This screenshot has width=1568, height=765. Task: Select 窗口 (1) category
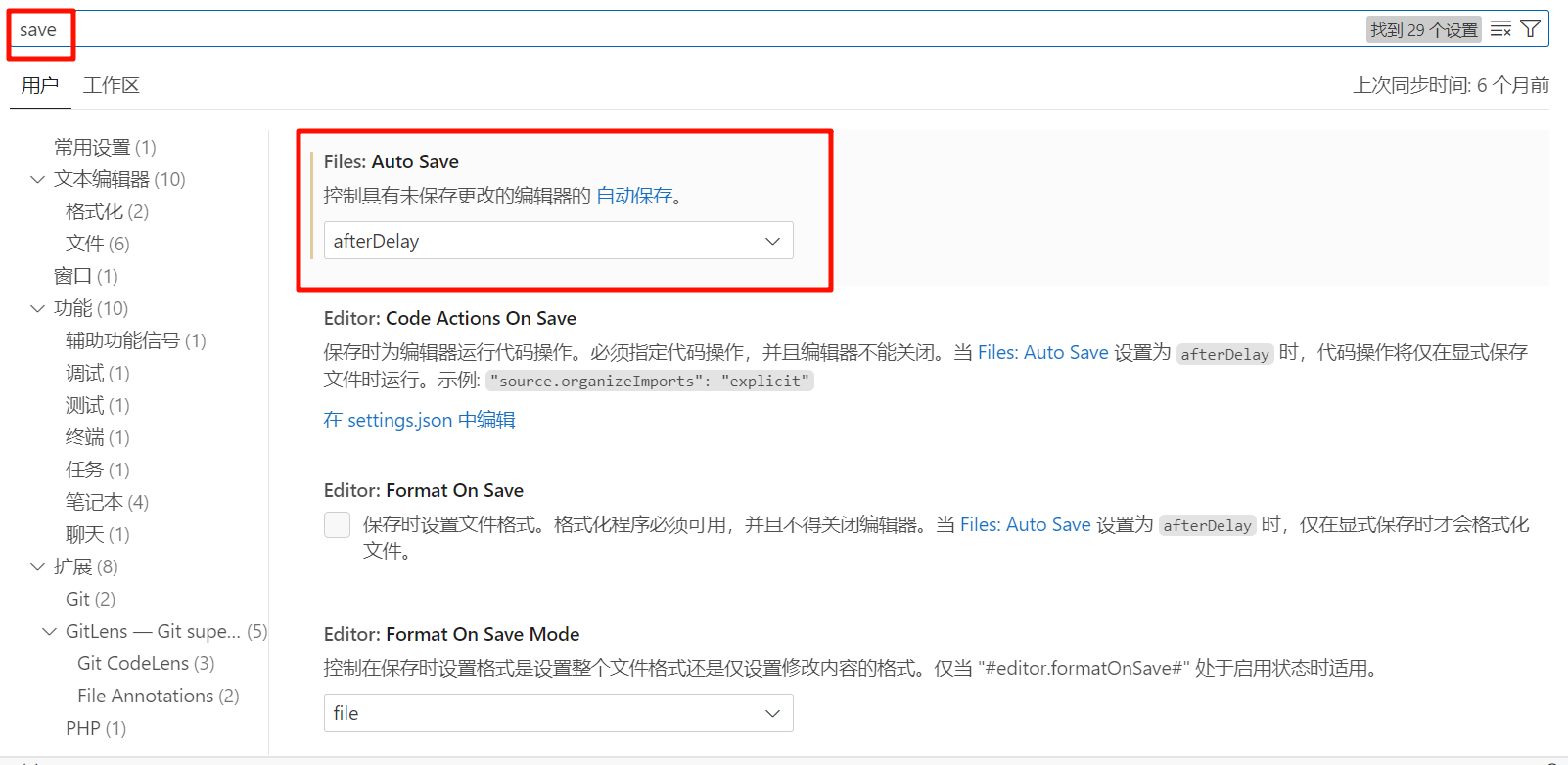(85, 276)
